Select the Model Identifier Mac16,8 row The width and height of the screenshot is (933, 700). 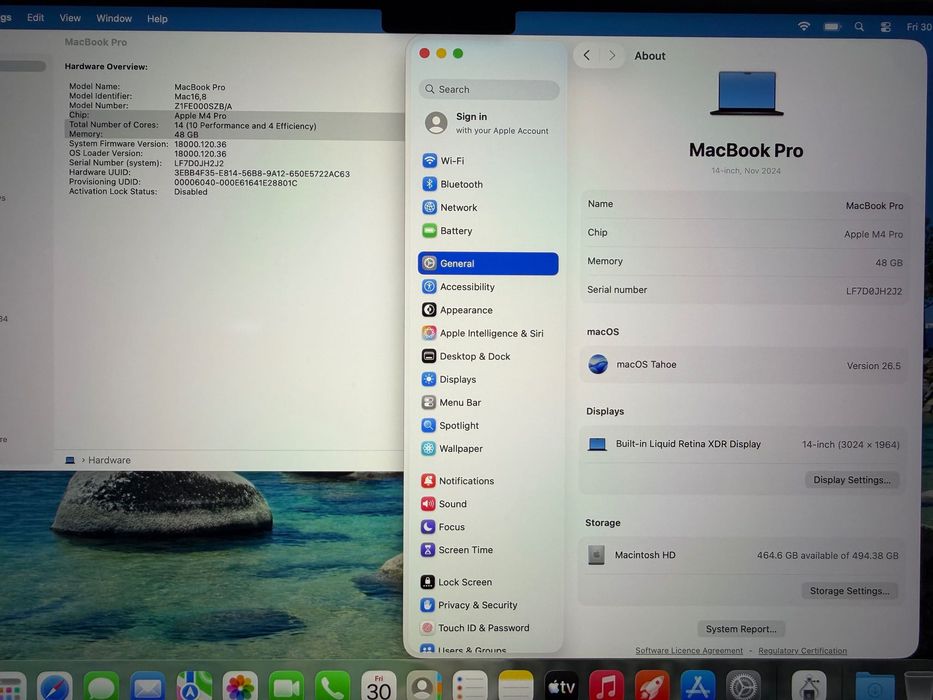point(137,96)
